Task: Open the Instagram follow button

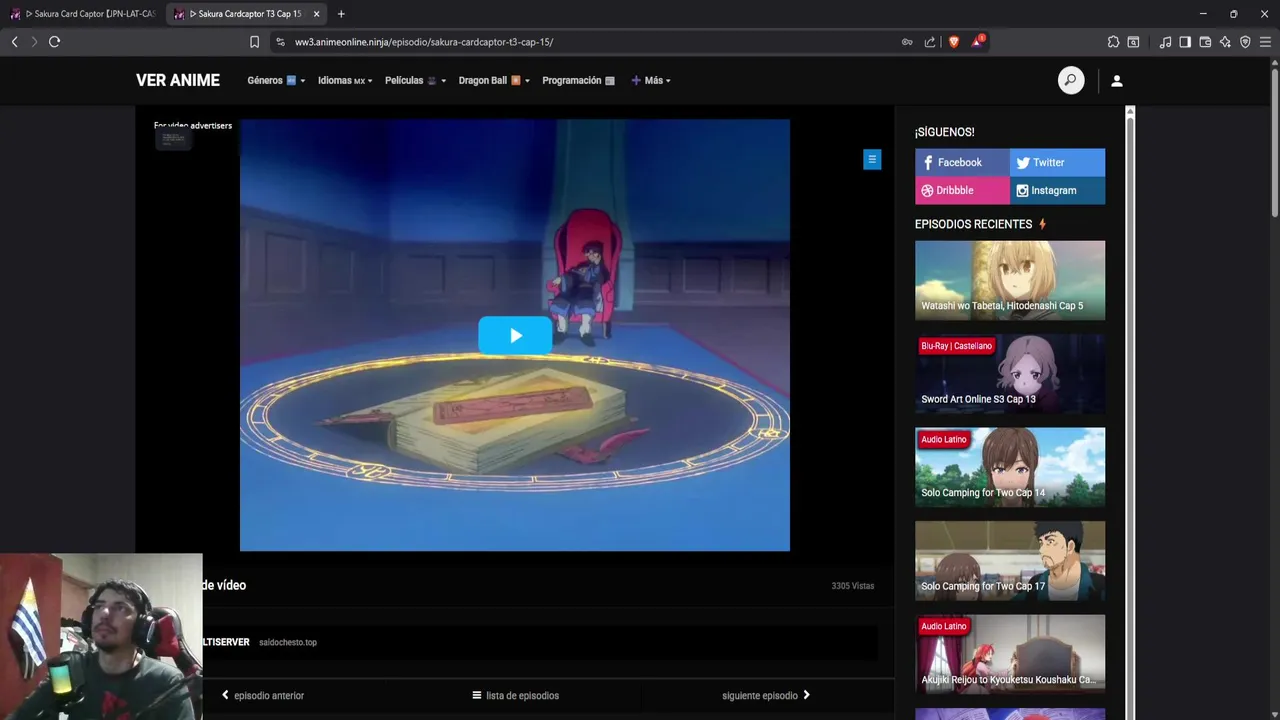Action: tap(1057, 190)
